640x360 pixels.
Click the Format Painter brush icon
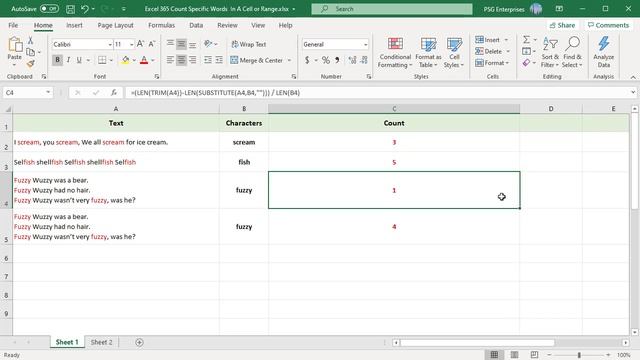click(30, 63)
